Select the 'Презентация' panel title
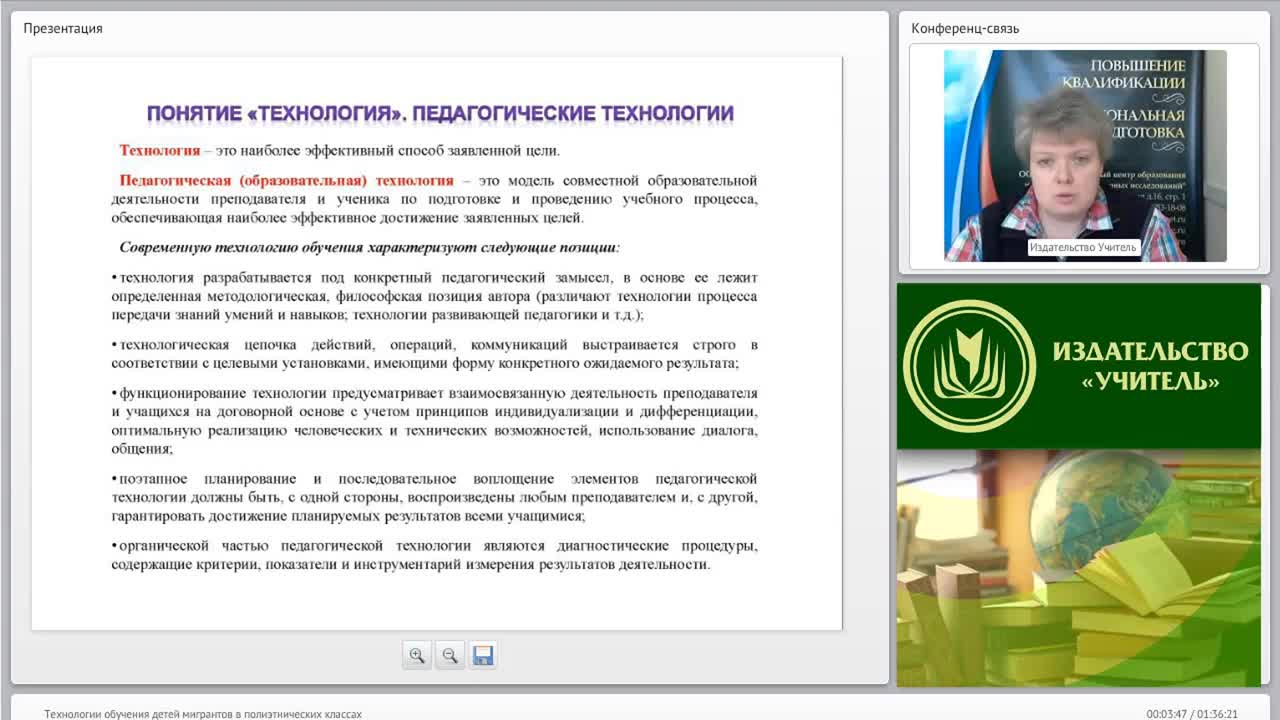Viewport: 1280px width, 720px height. pos(63,28)
